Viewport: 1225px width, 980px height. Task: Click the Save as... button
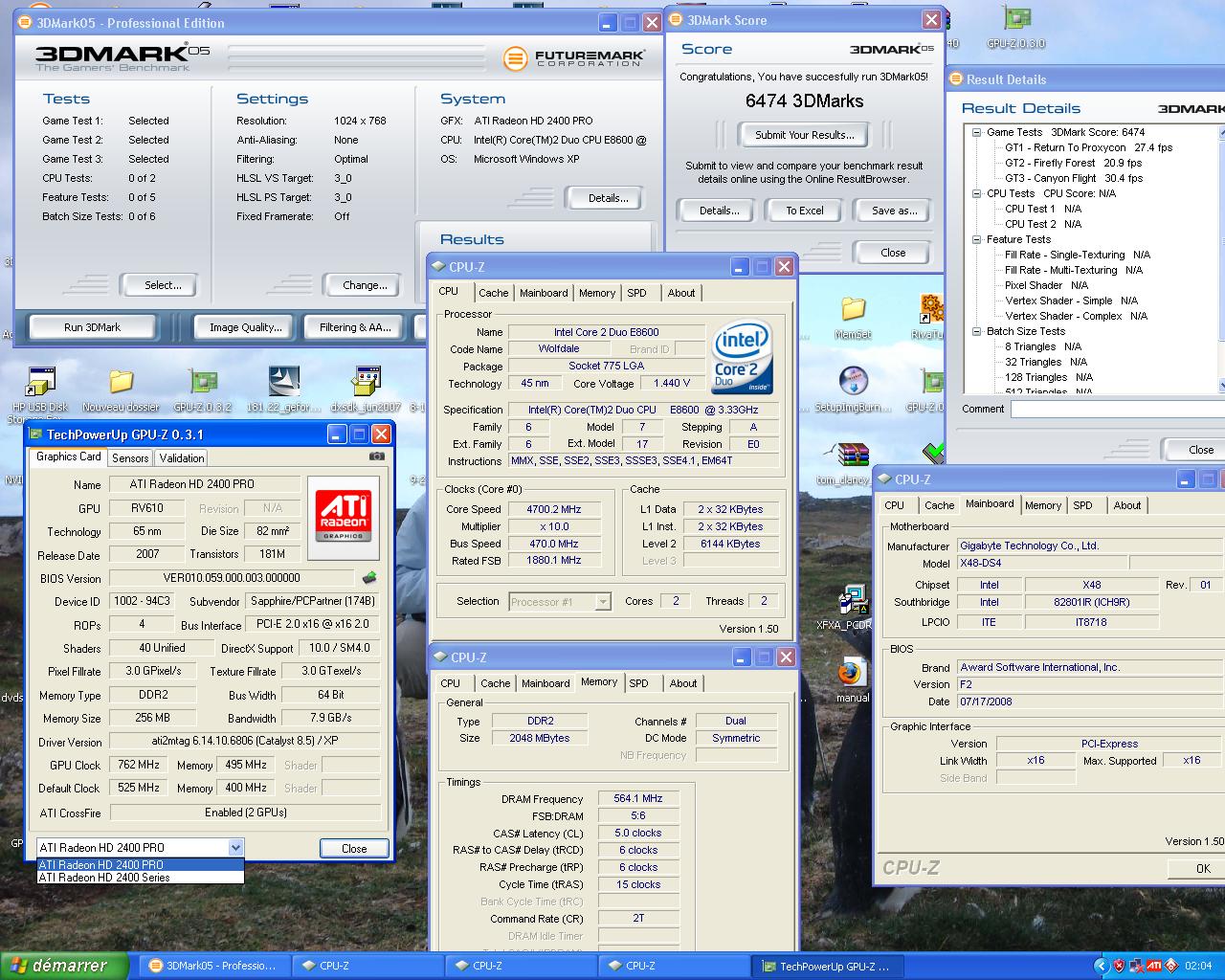pyautogui.click(x=894, y=211)
